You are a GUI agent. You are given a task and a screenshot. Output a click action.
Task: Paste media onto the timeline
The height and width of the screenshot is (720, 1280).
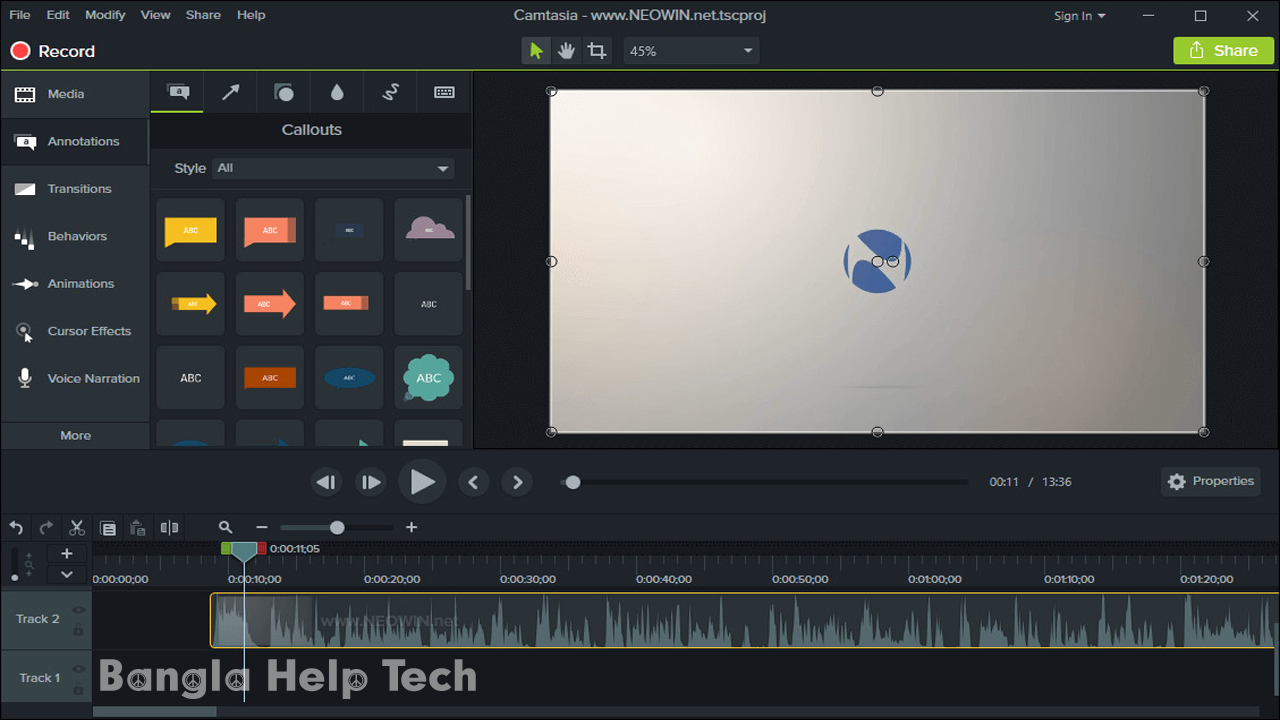pos(138,528)
